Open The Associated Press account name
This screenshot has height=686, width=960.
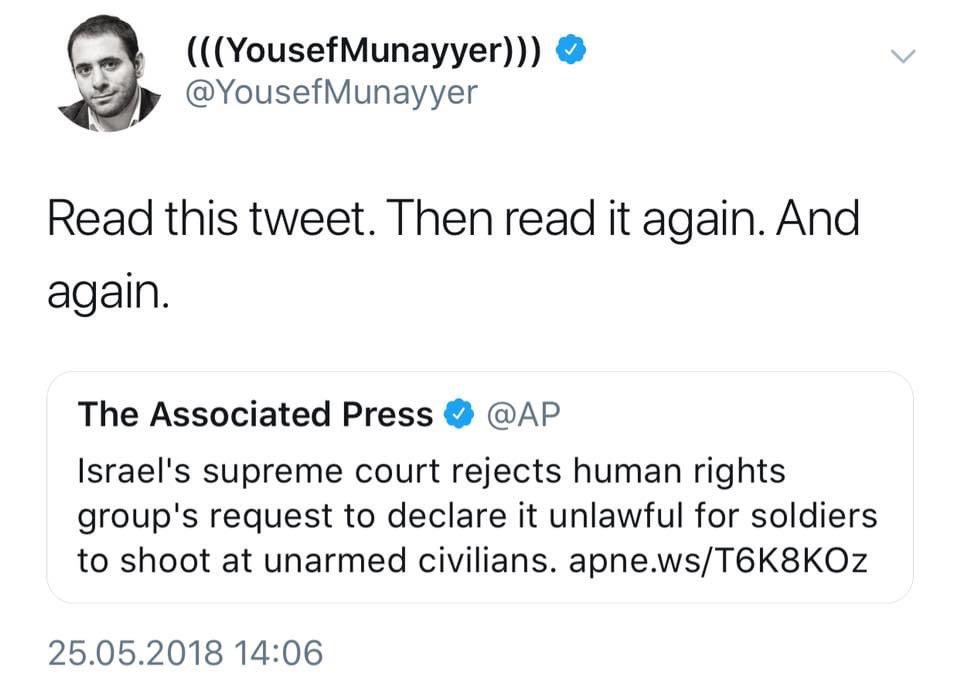point(255,415)
